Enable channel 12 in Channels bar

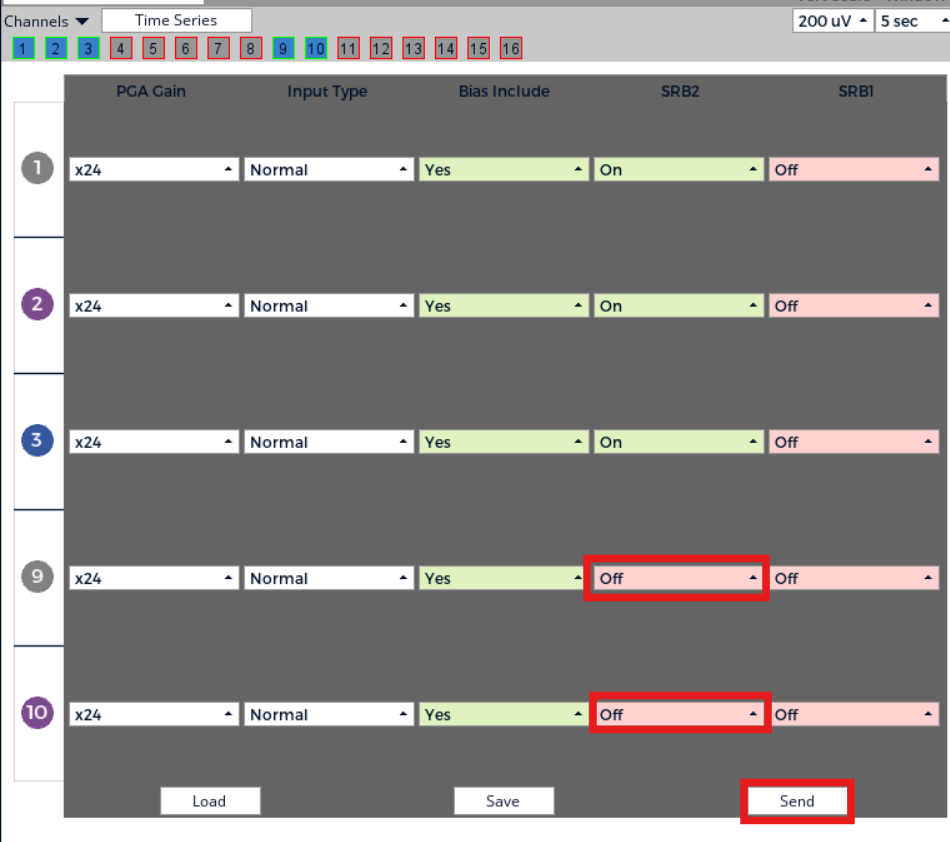tap(381, 48)
